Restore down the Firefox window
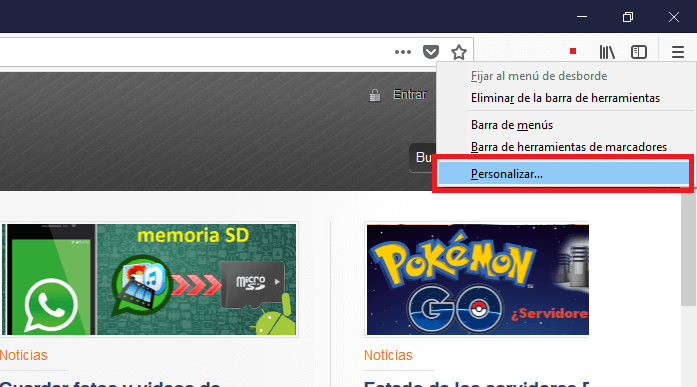The width and height of the screenshot is (697, 387). [x=628, y=17]
